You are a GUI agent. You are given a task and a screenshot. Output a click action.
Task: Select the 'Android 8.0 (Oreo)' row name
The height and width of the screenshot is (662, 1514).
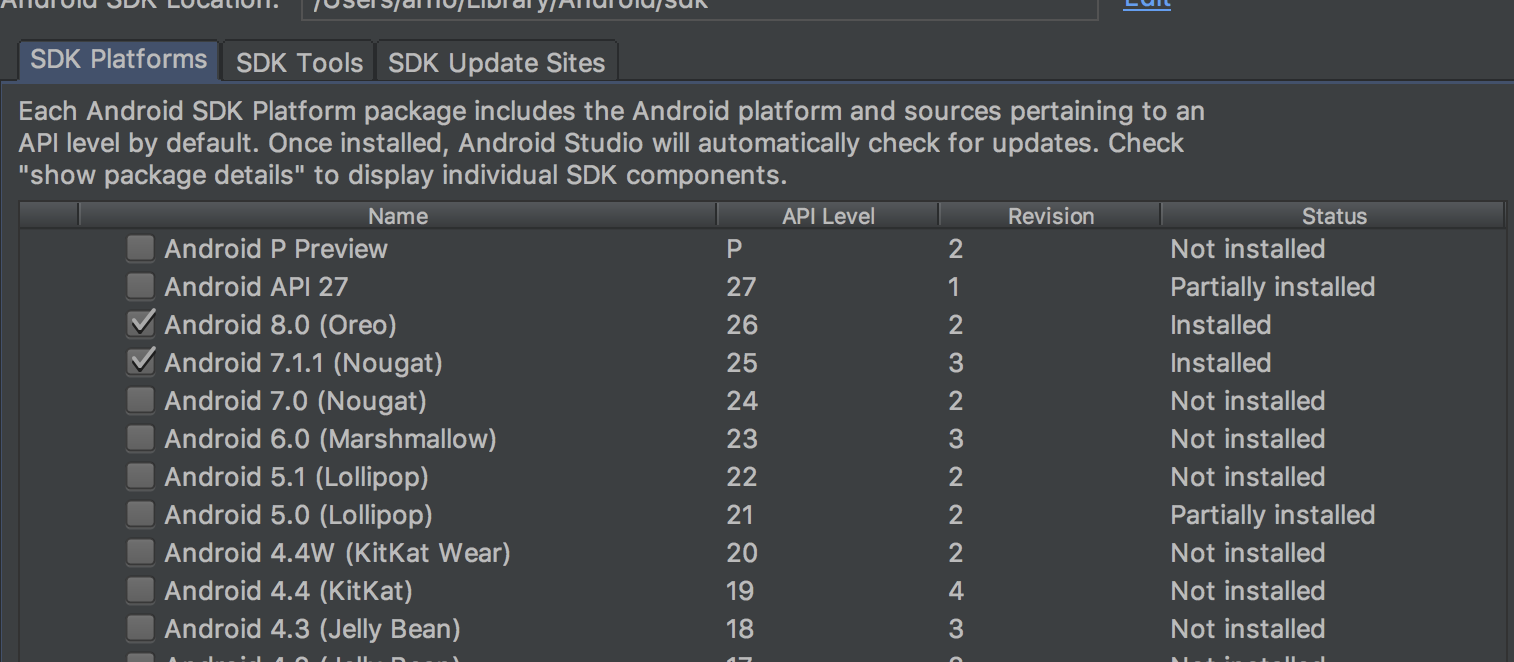point(281,325)
